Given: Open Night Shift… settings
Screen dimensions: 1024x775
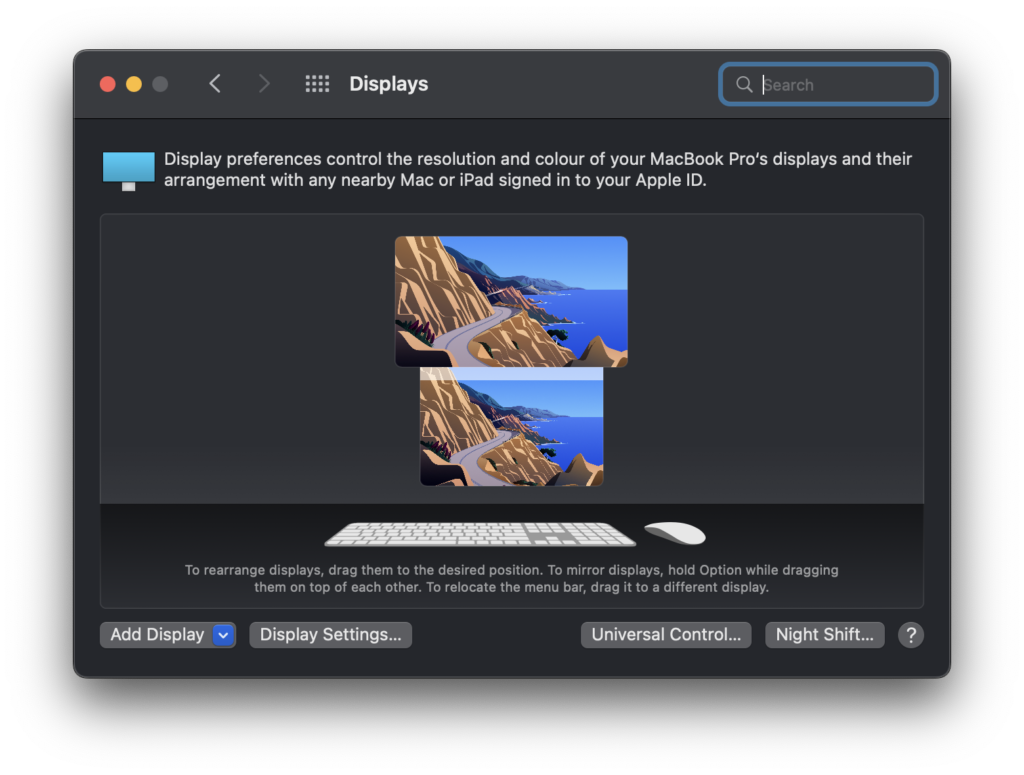Looking at the screenshot, I should click(x=825, y=635).
